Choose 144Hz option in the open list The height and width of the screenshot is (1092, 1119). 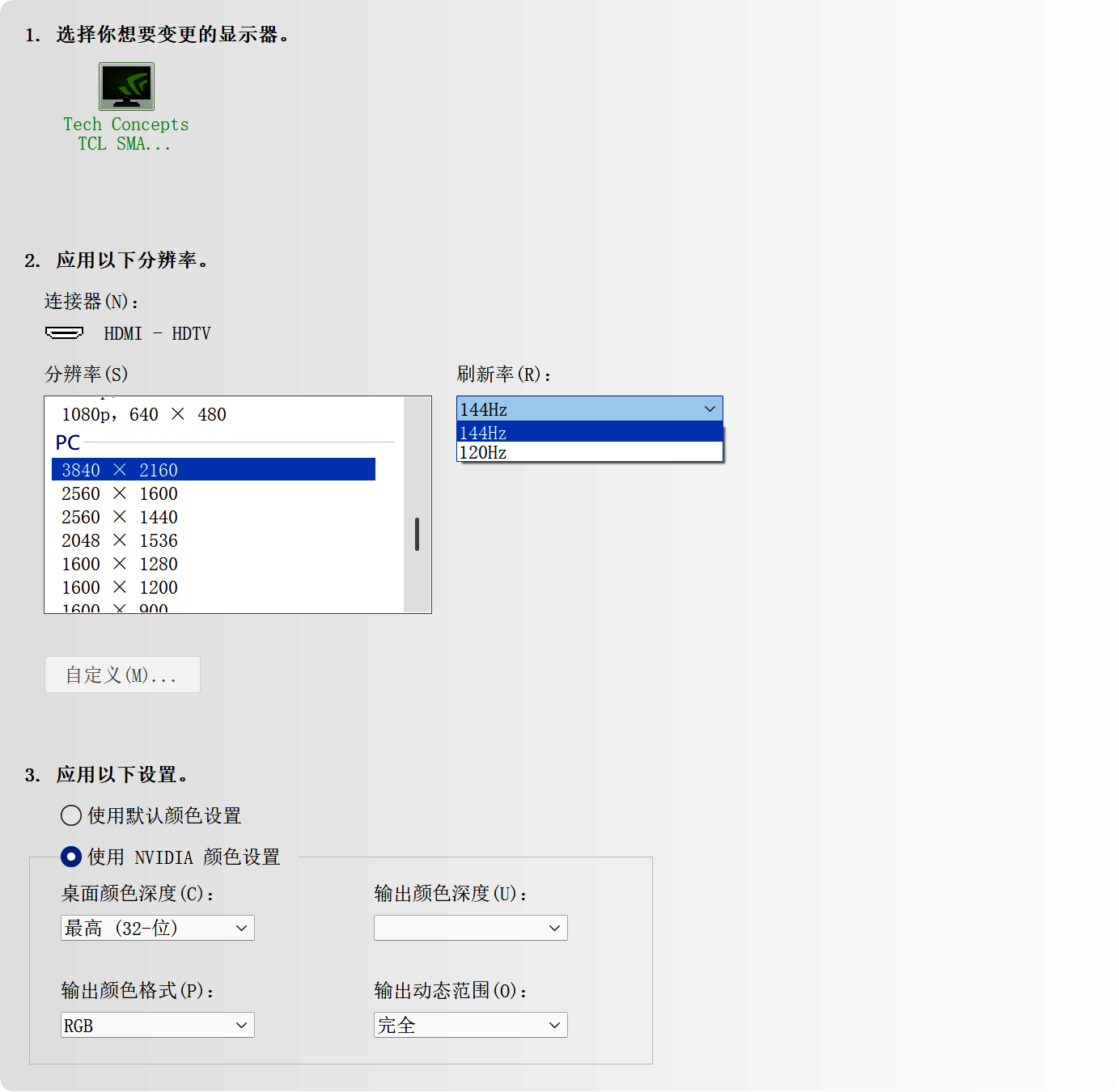coord(589,433)
